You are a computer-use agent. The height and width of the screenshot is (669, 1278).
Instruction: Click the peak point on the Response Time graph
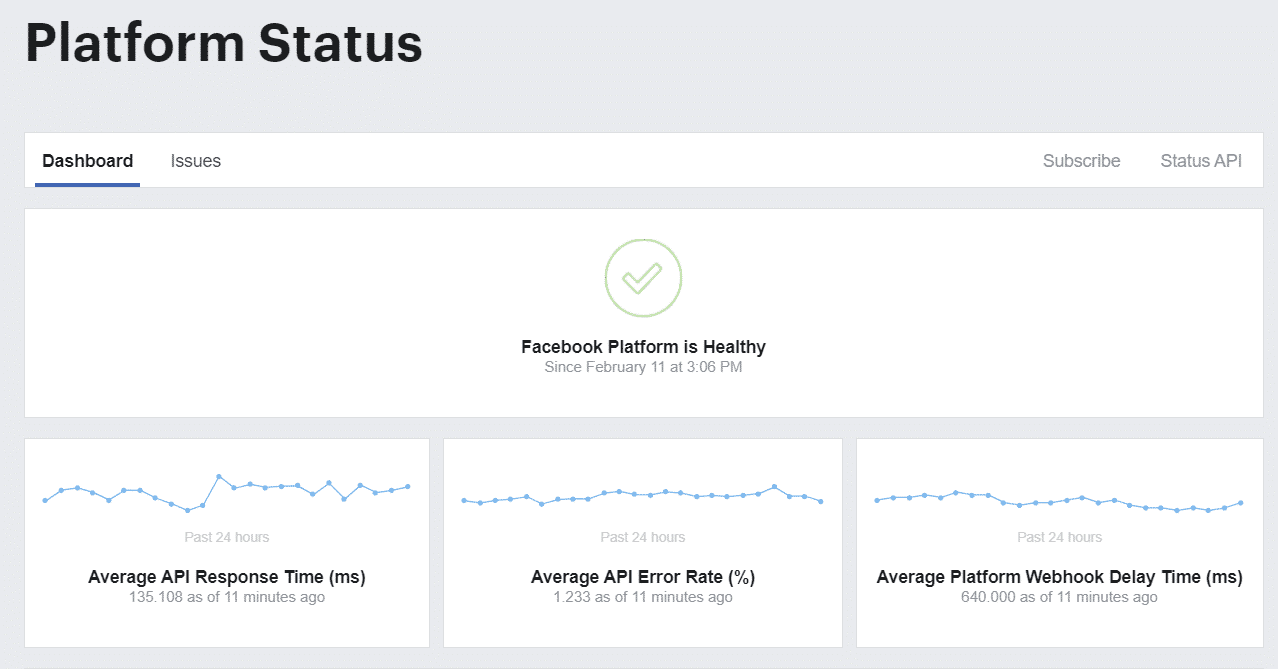coord(217,477)
